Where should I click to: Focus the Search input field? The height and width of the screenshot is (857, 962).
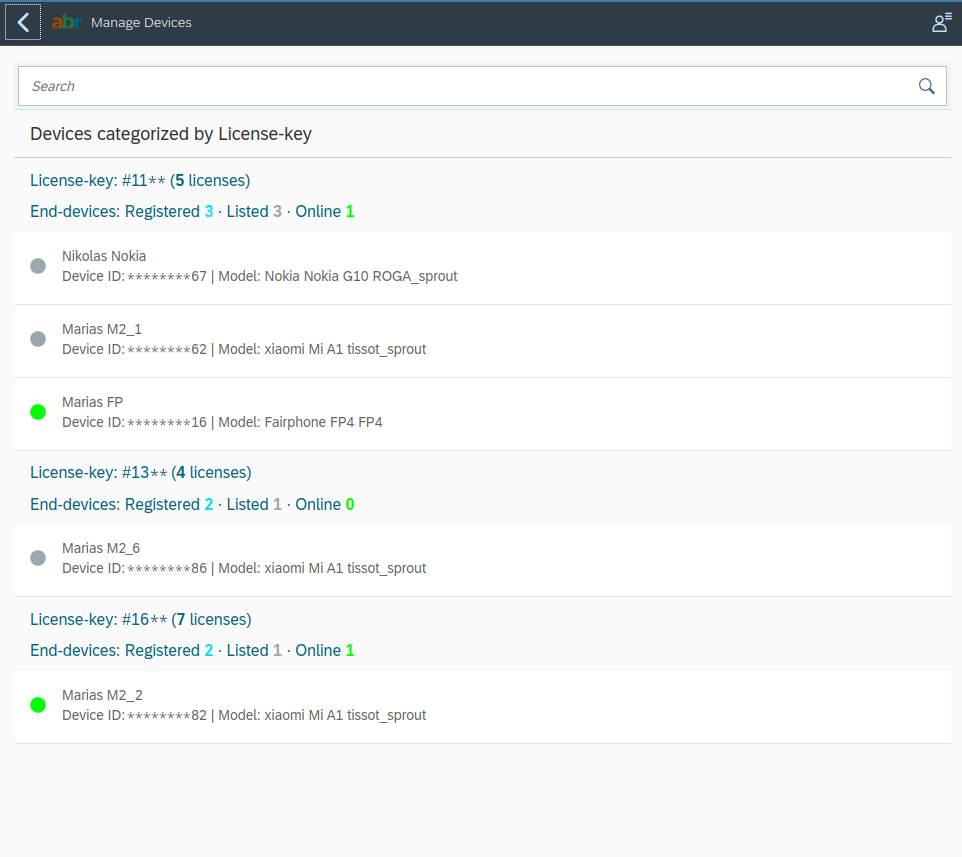(x=466, y=86)
